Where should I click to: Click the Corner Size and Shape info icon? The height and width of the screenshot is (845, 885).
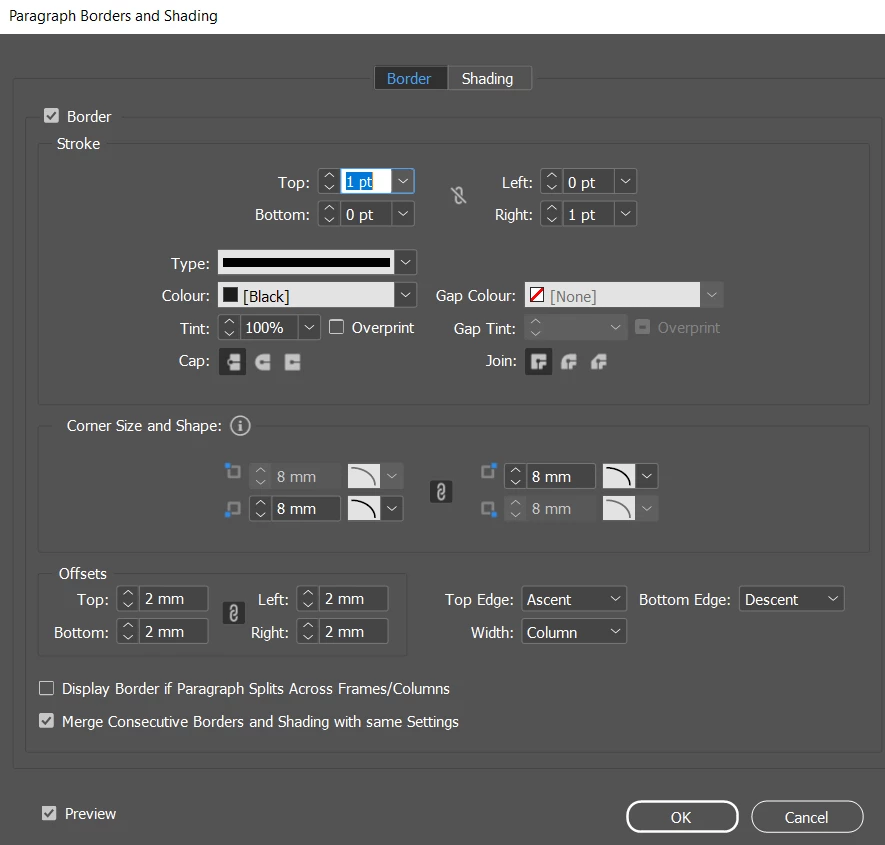pyautogui.click(x=240, y=426)
